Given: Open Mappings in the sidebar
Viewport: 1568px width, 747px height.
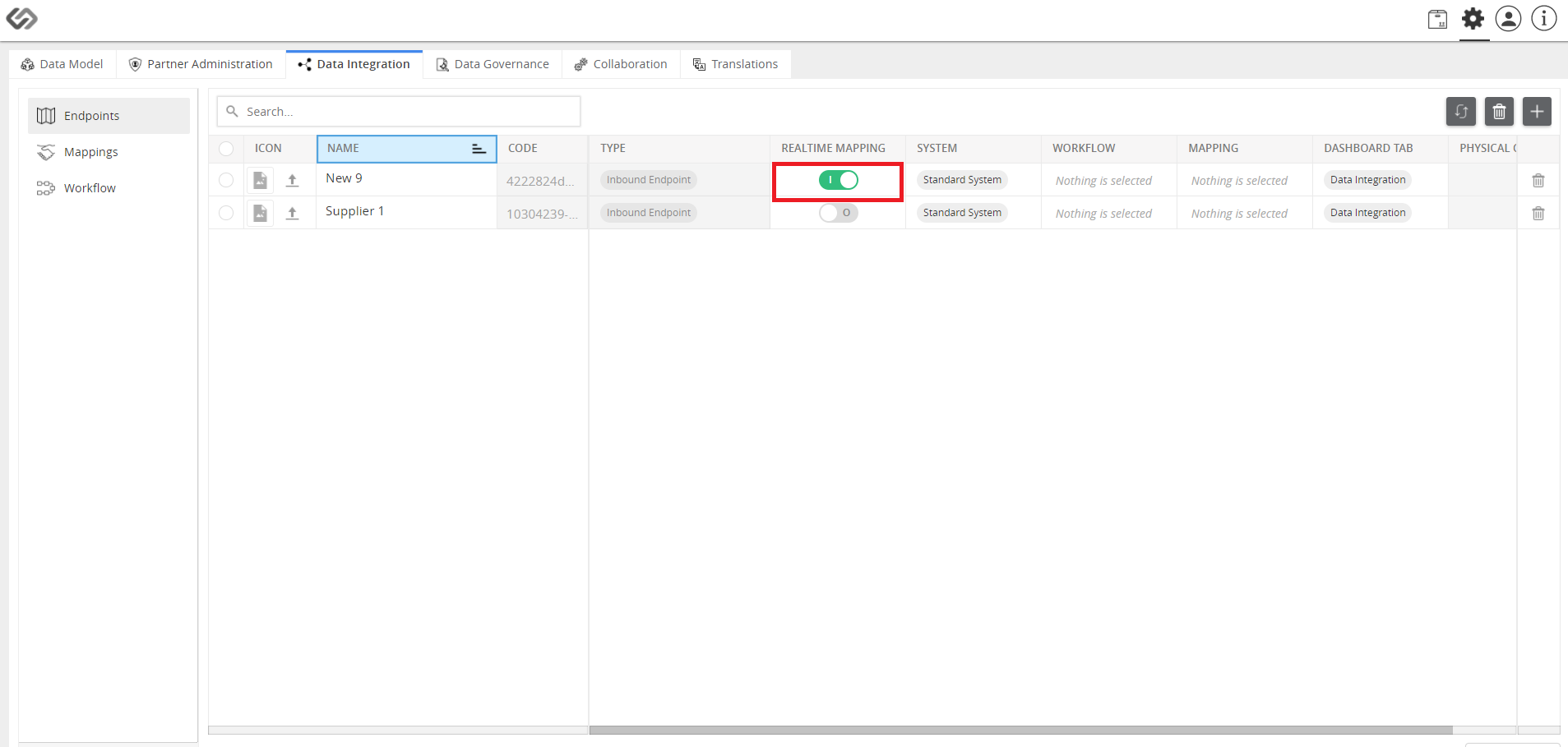Looking at the screenshot, I should pos(109,152).
